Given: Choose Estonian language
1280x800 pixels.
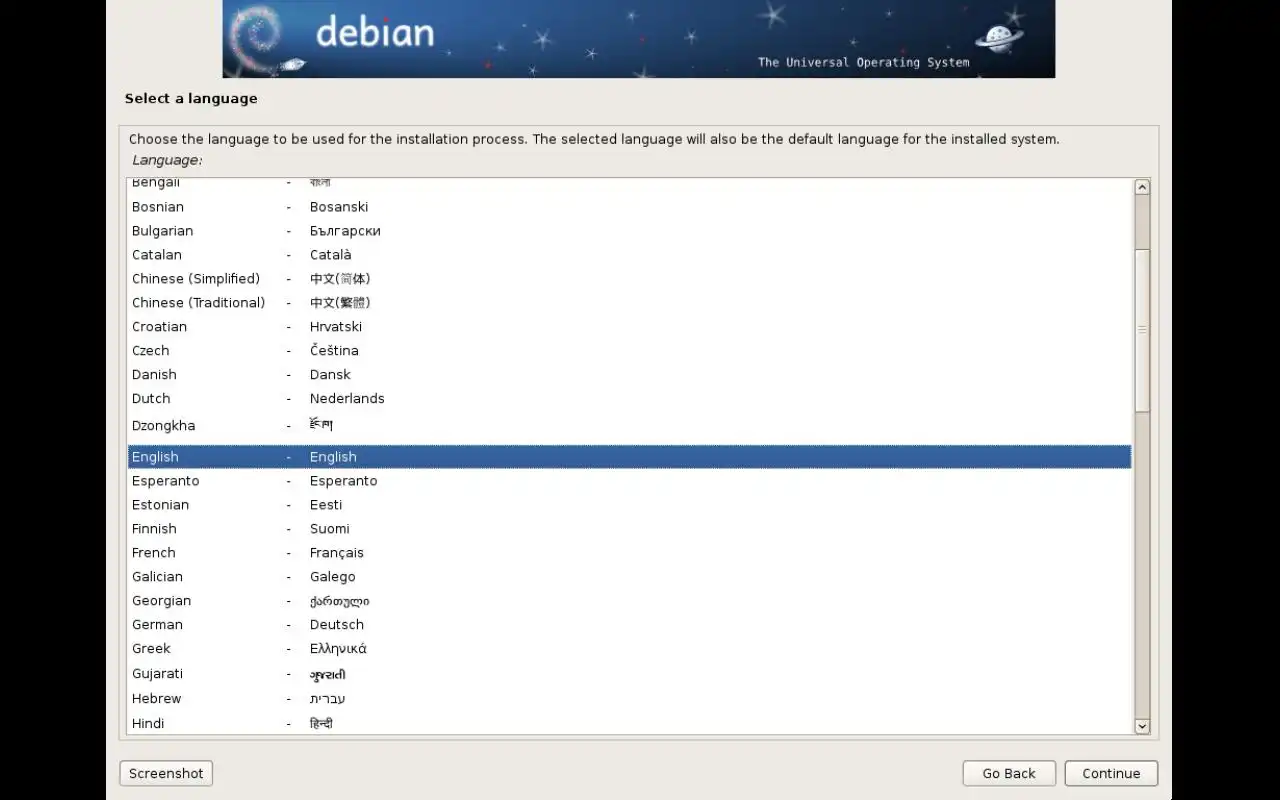Looking at the screenshot, I should pyautogui.click(x=630, y=505).
